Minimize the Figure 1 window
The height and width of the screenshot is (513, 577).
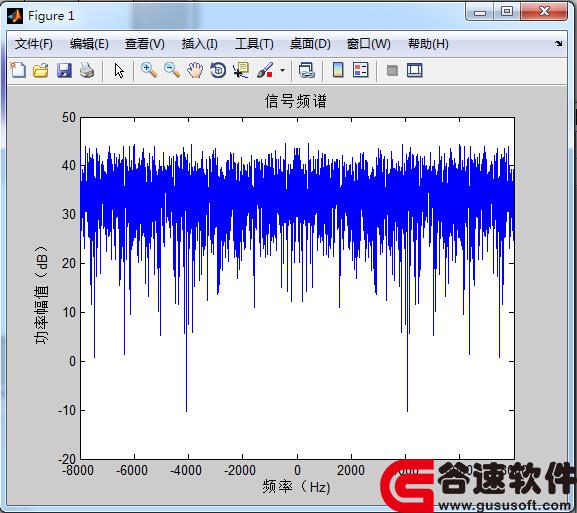coord(480,12)
